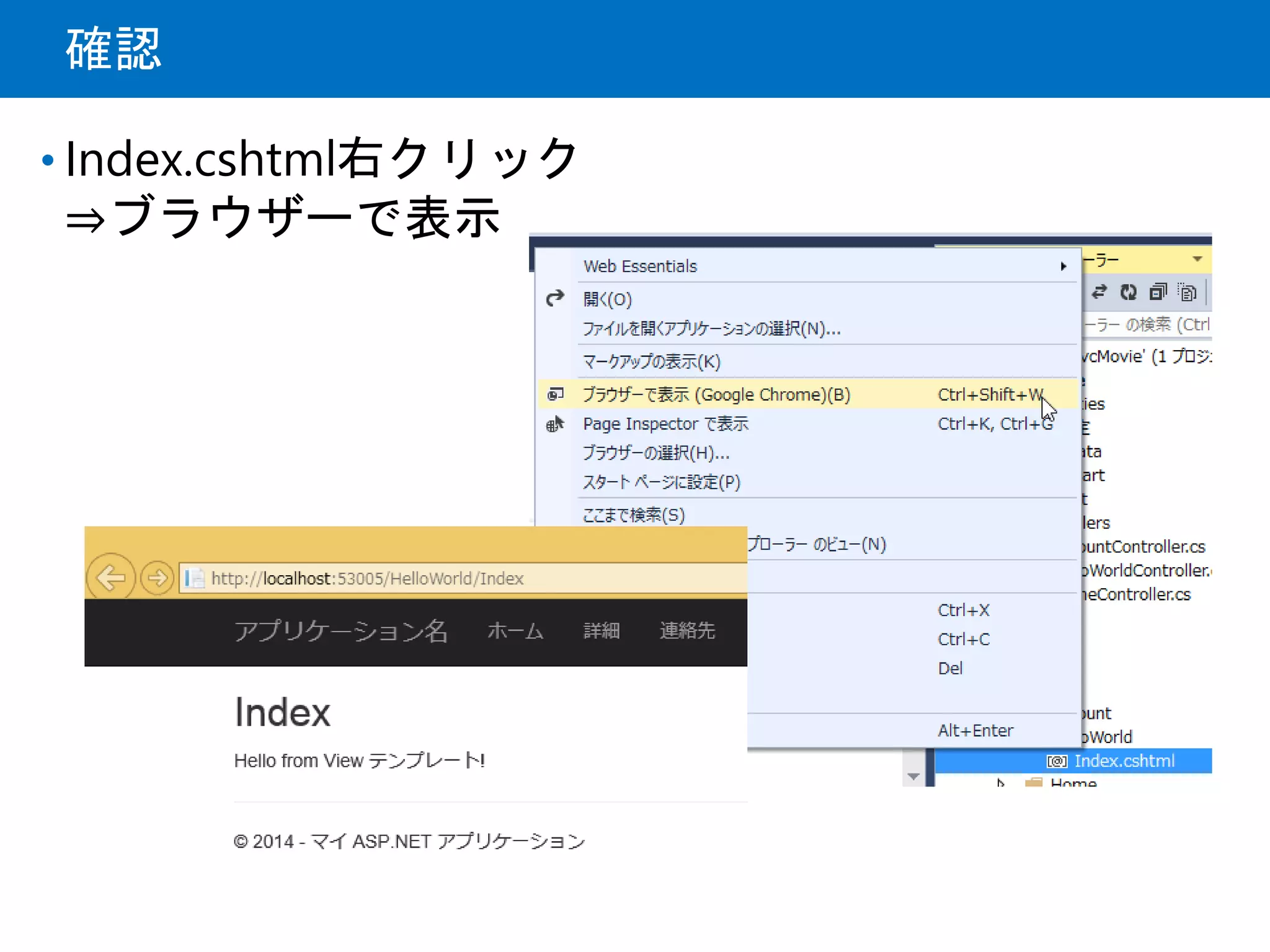Open the 詳細 navigation link
The height and width of the screenshot is (952, 1270).
(602, 631)
